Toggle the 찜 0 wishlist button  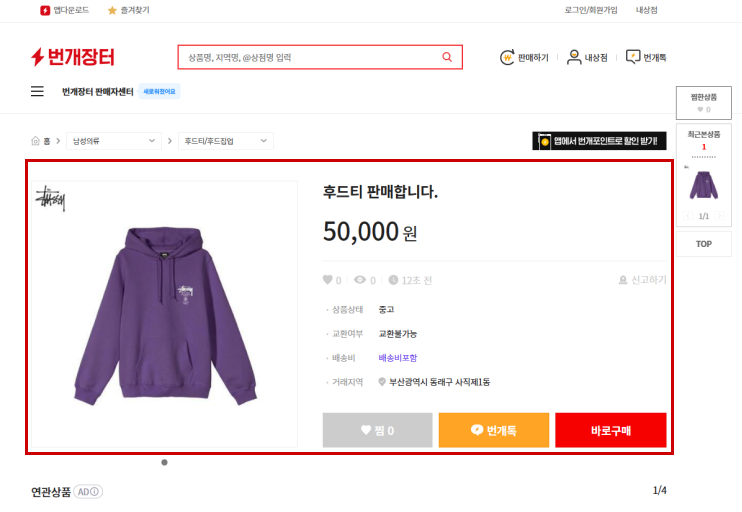[x=378, y=430]
